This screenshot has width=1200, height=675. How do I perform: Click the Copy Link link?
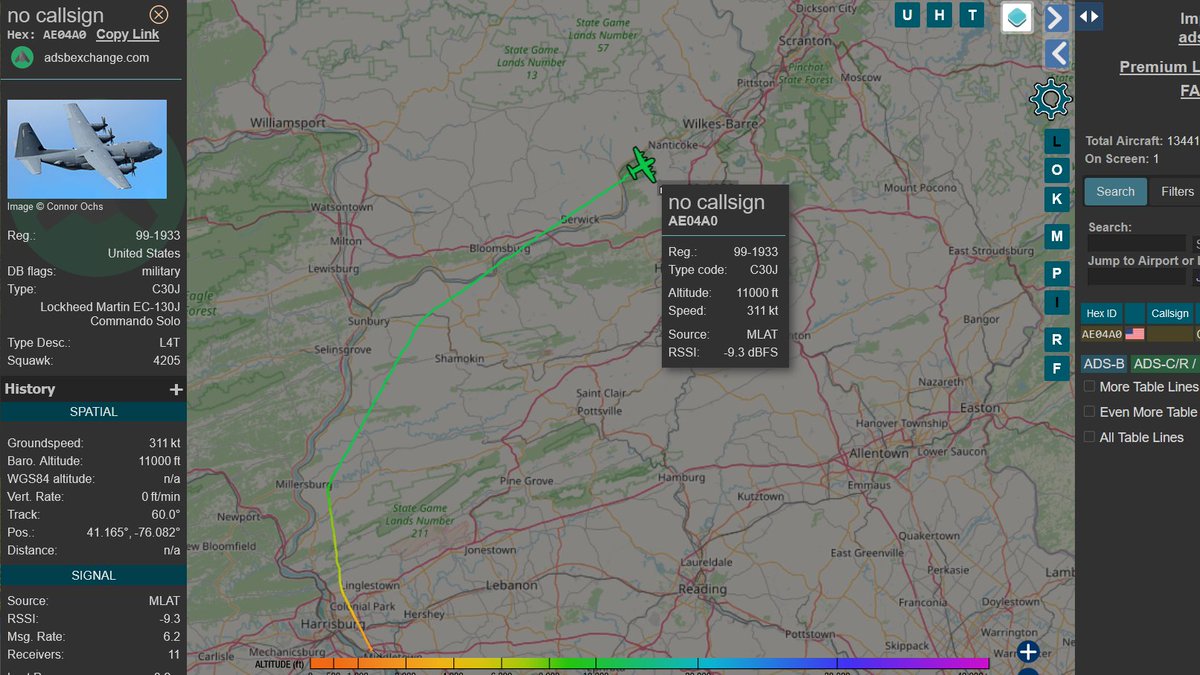click(x=127, y=34)
